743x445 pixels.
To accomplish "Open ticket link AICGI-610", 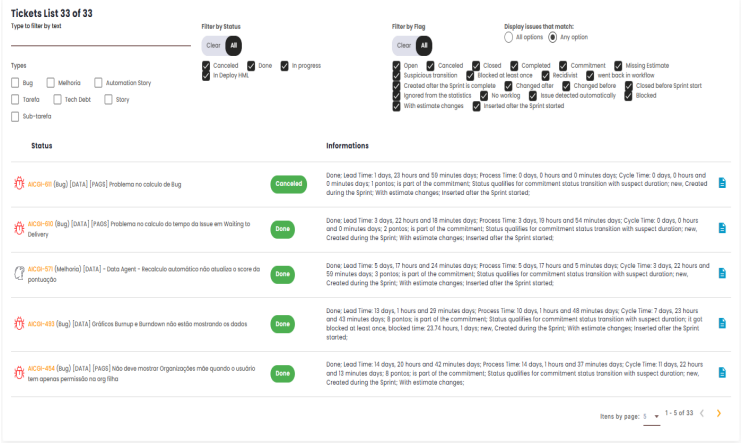I will point(40,224).
